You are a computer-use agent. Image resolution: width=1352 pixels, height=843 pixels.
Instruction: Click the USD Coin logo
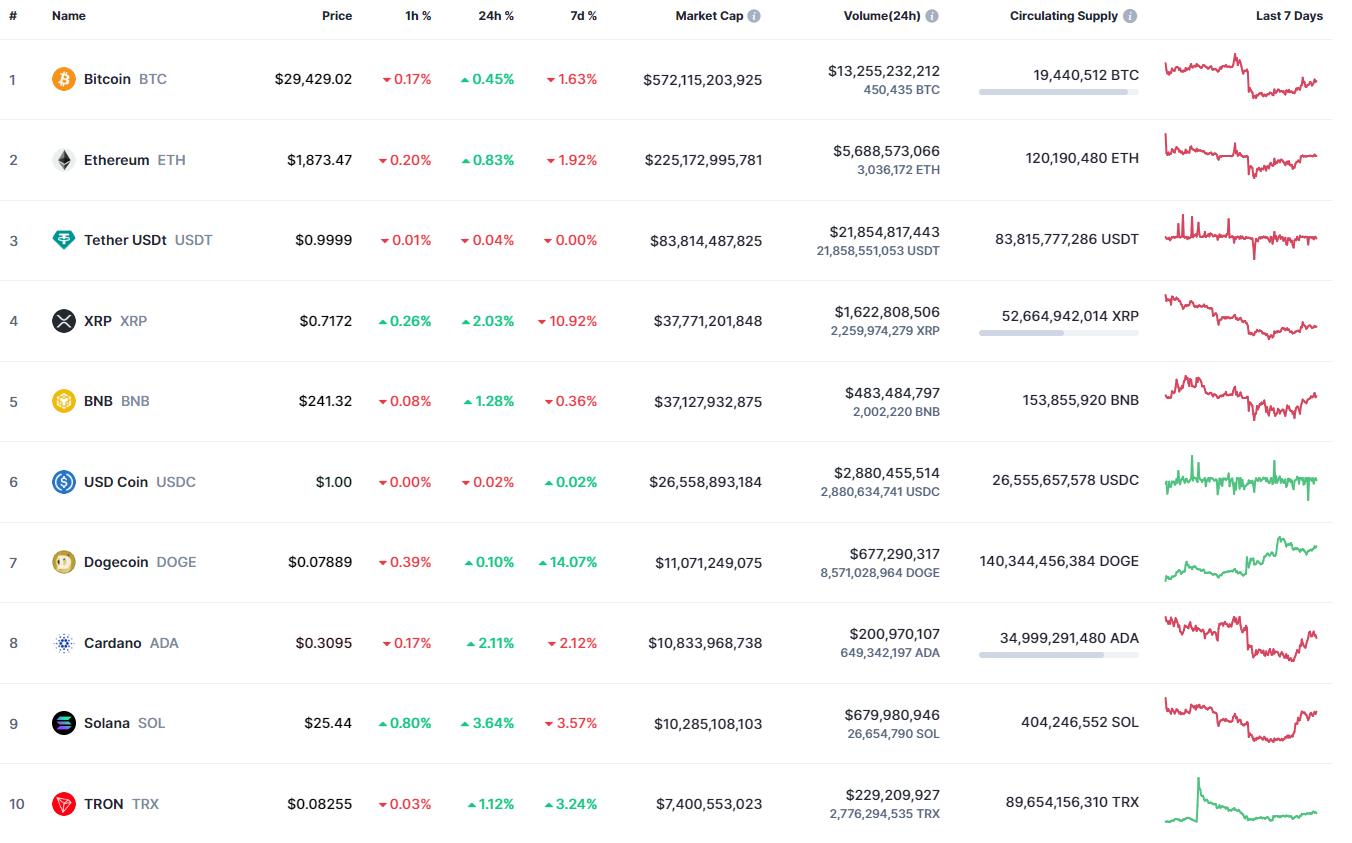(x=63, y=481)
